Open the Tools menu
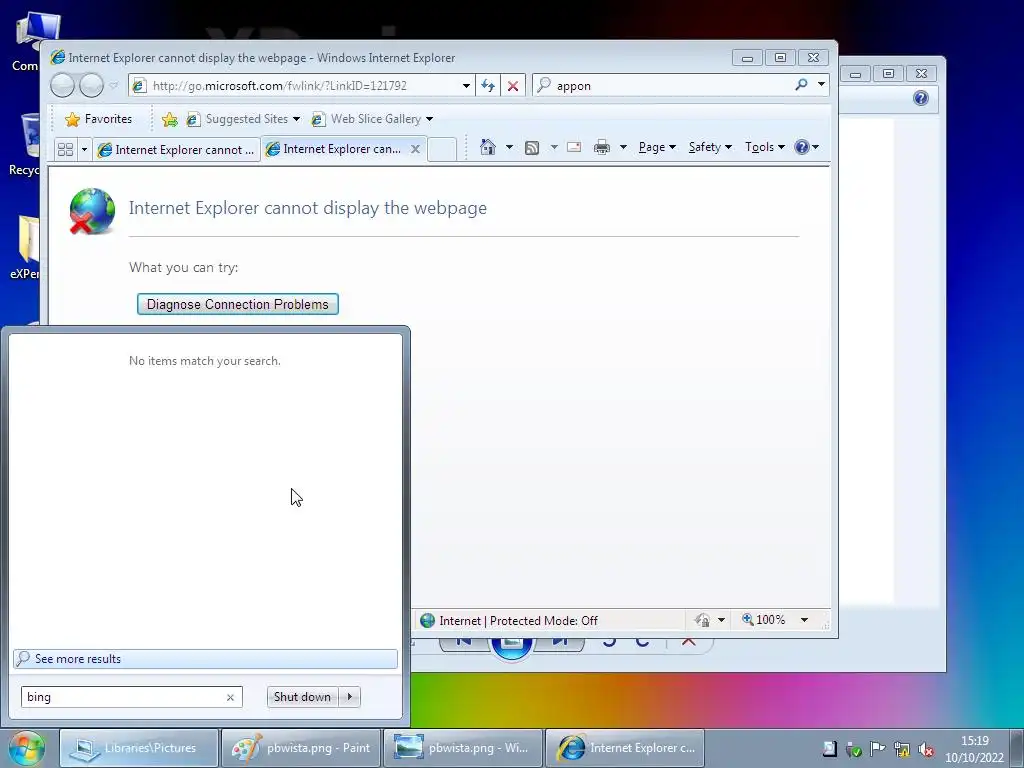This screenshot has height=768, width=1024. point(765,147)
